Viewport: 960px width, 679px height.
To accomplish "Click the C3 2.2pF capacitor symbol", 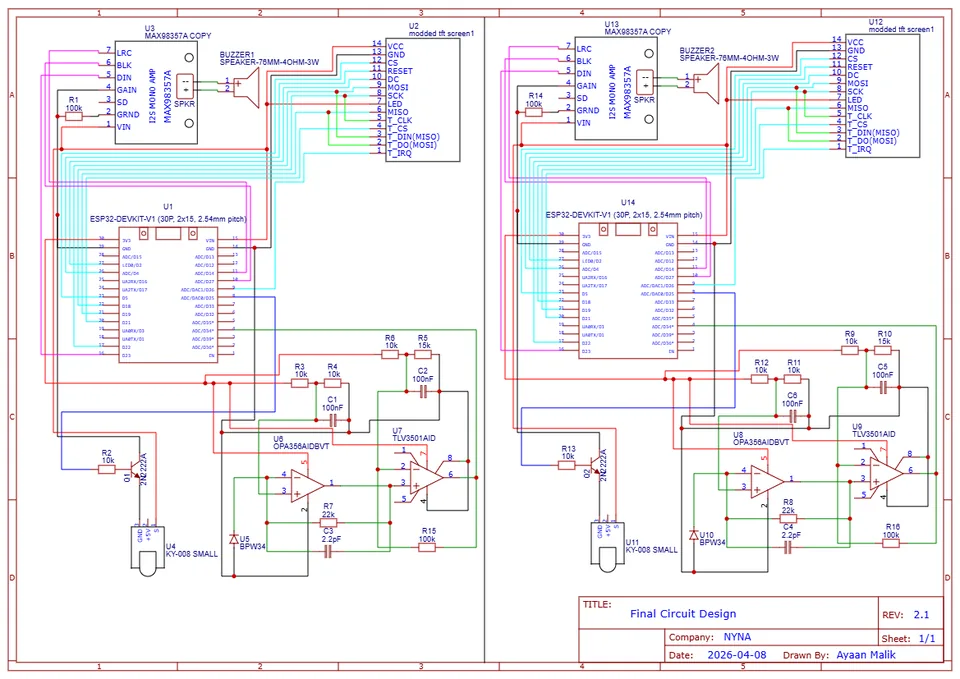I will coord(328,552).
